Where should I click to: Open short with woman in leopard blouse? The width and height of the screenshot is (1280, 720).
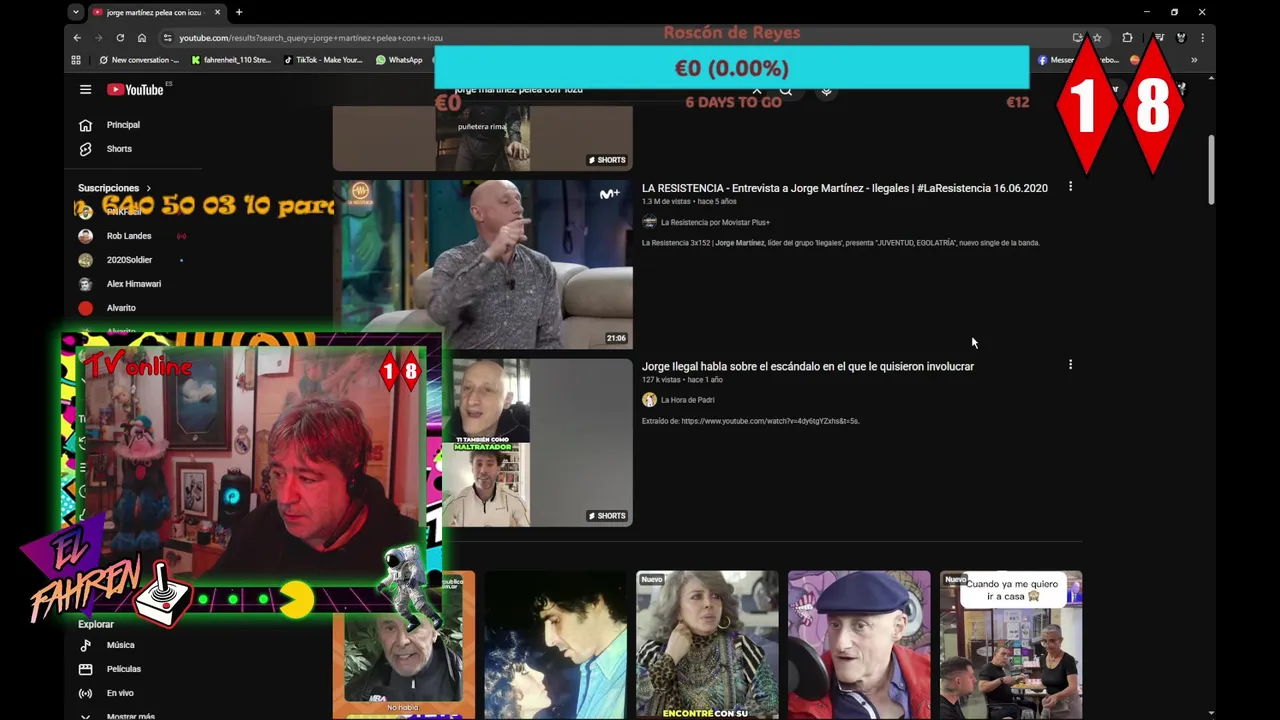click(707, 645)
